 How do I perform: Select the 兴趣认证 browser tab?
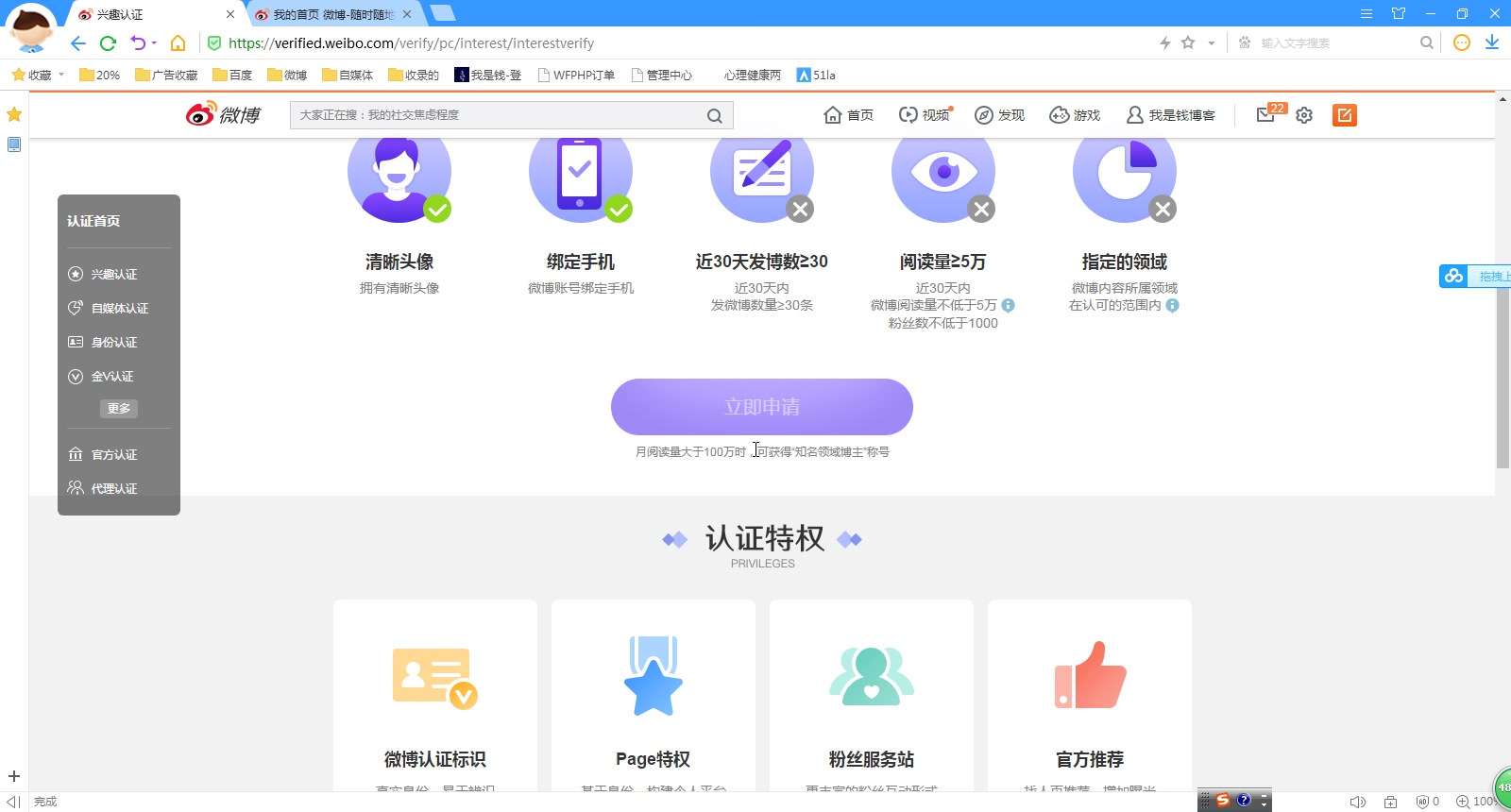pyautogui.click(x=156, y=14)
